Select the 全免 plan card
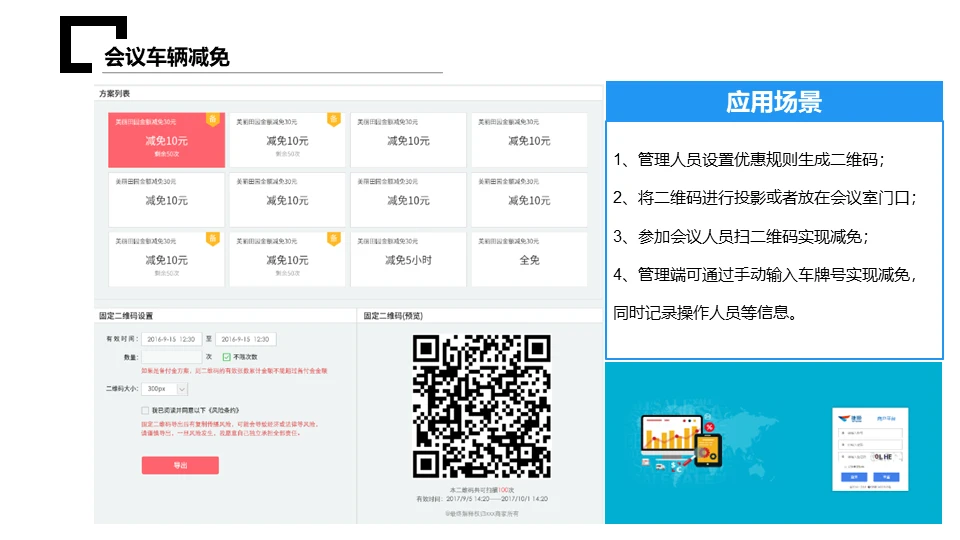The width and height of the screenshot is (960, 540). (529, 259)
